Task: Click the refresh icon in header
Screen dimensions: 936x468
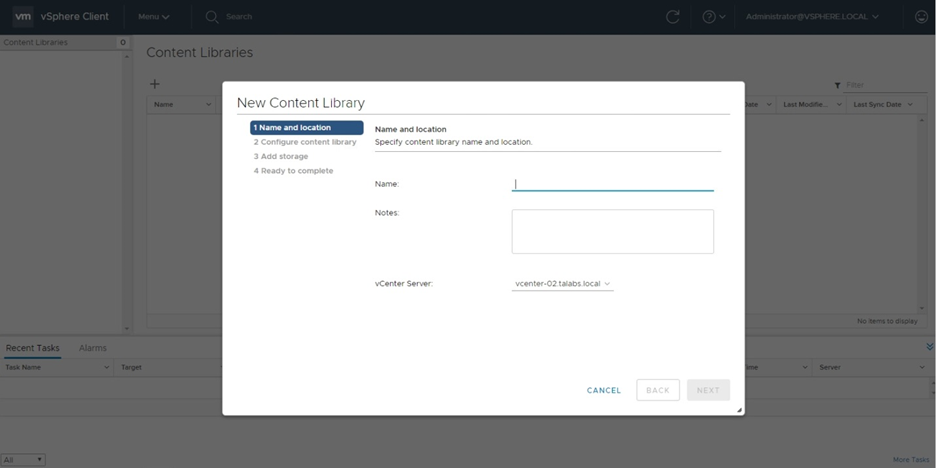Action: tap(673, 17)
